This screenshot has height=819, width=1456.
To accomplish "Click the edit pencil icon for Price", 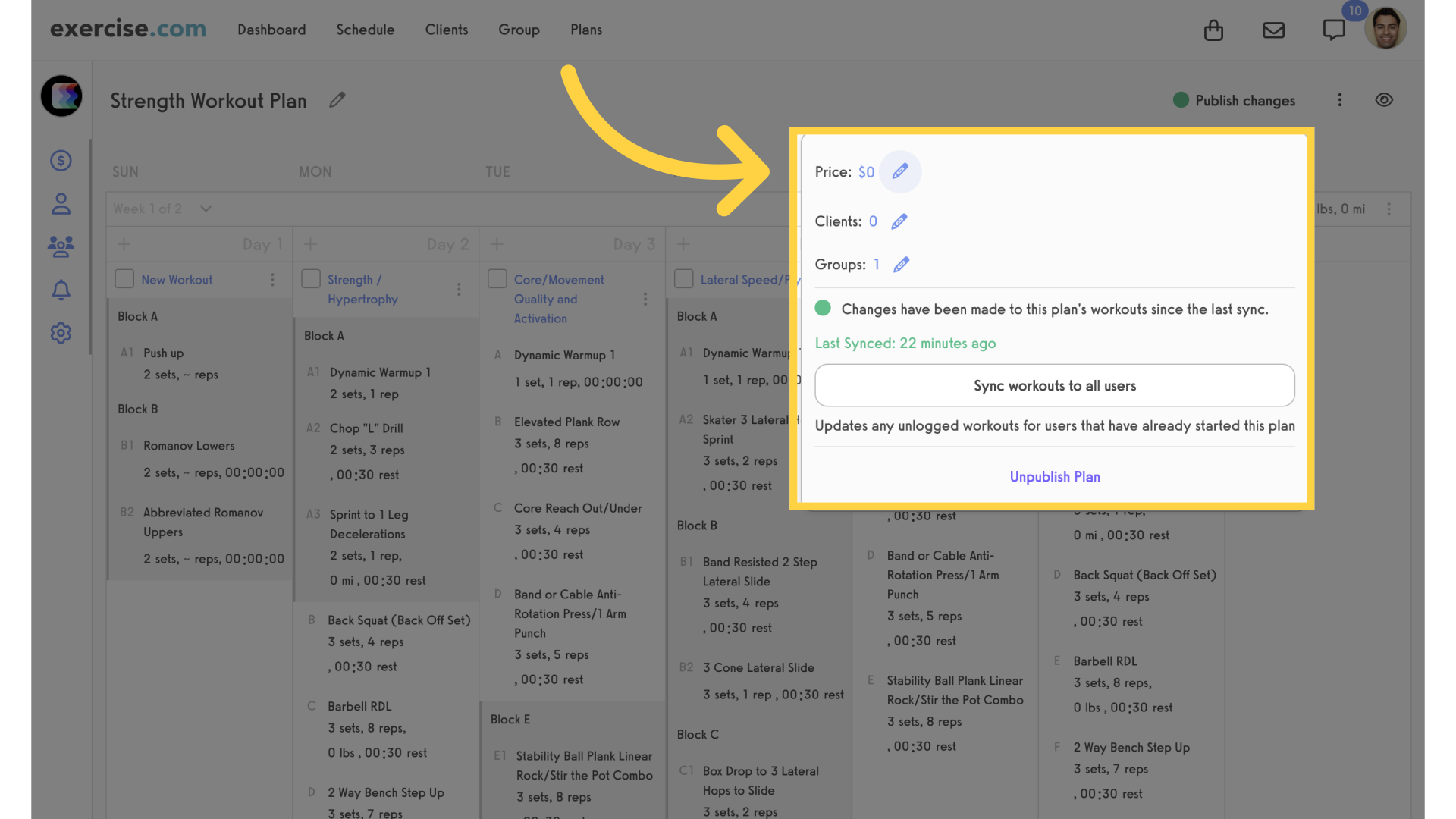I will pyautogui.click(x=899, y=171).
